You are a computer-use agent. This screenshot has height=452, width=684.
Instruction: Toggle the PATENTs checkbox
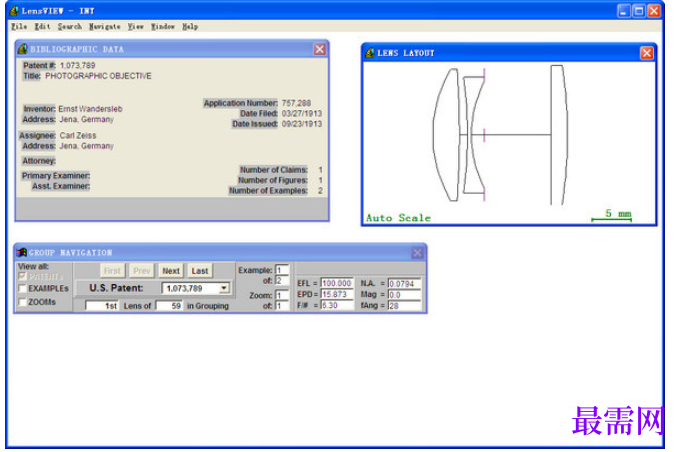pos(23,276)
